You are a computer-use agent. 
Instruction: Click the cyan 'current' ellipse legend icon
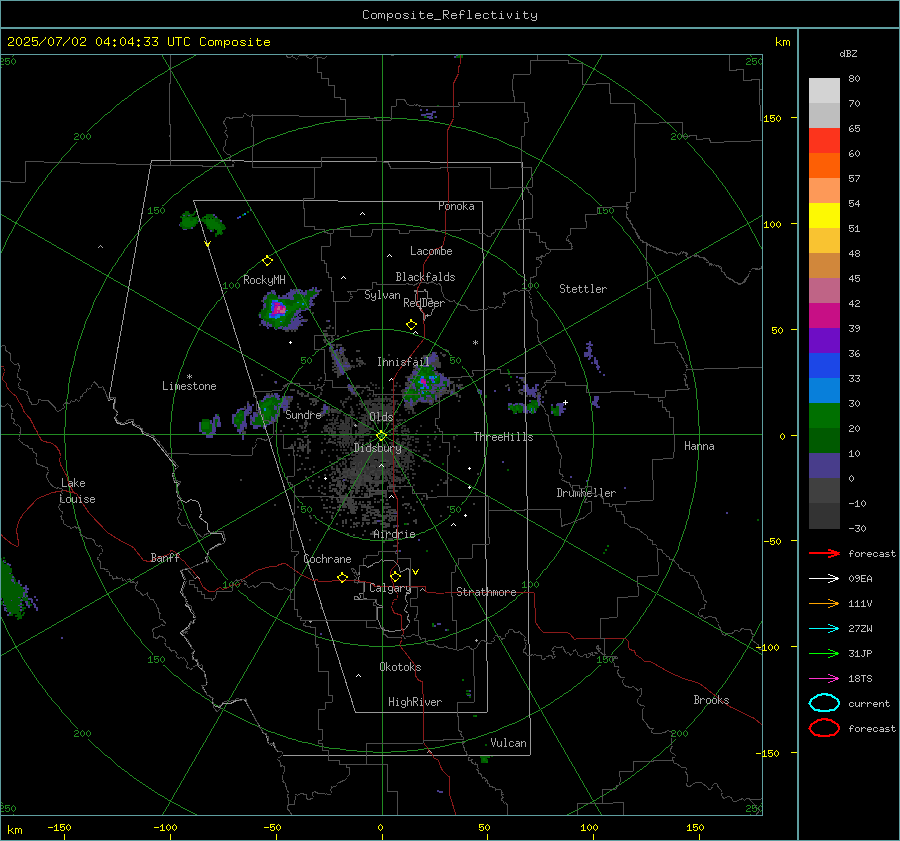click(x=824, y=703)
